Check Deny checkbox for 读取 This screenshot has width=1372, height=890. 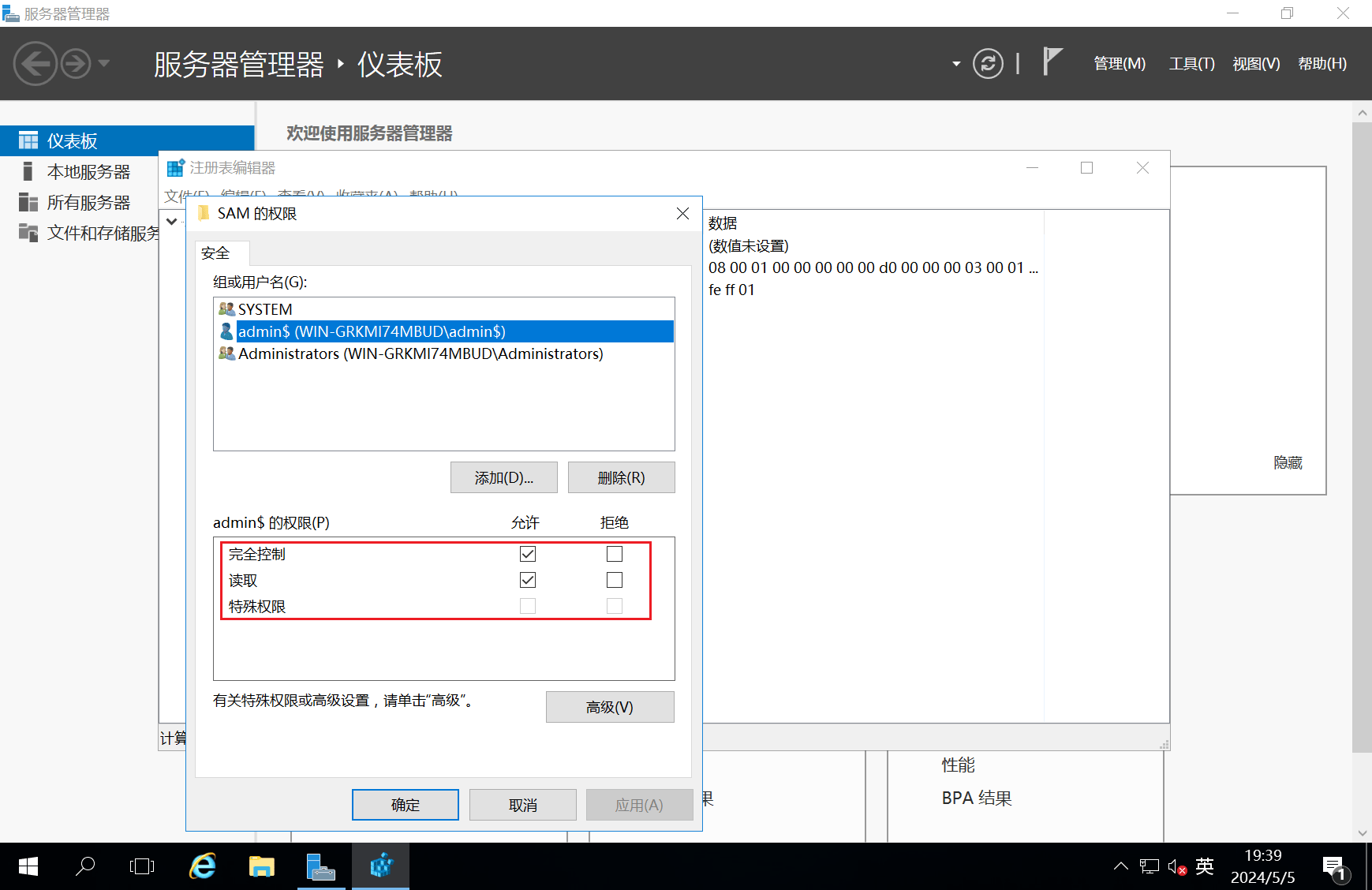pyautogui.click(x=615, y=580)
